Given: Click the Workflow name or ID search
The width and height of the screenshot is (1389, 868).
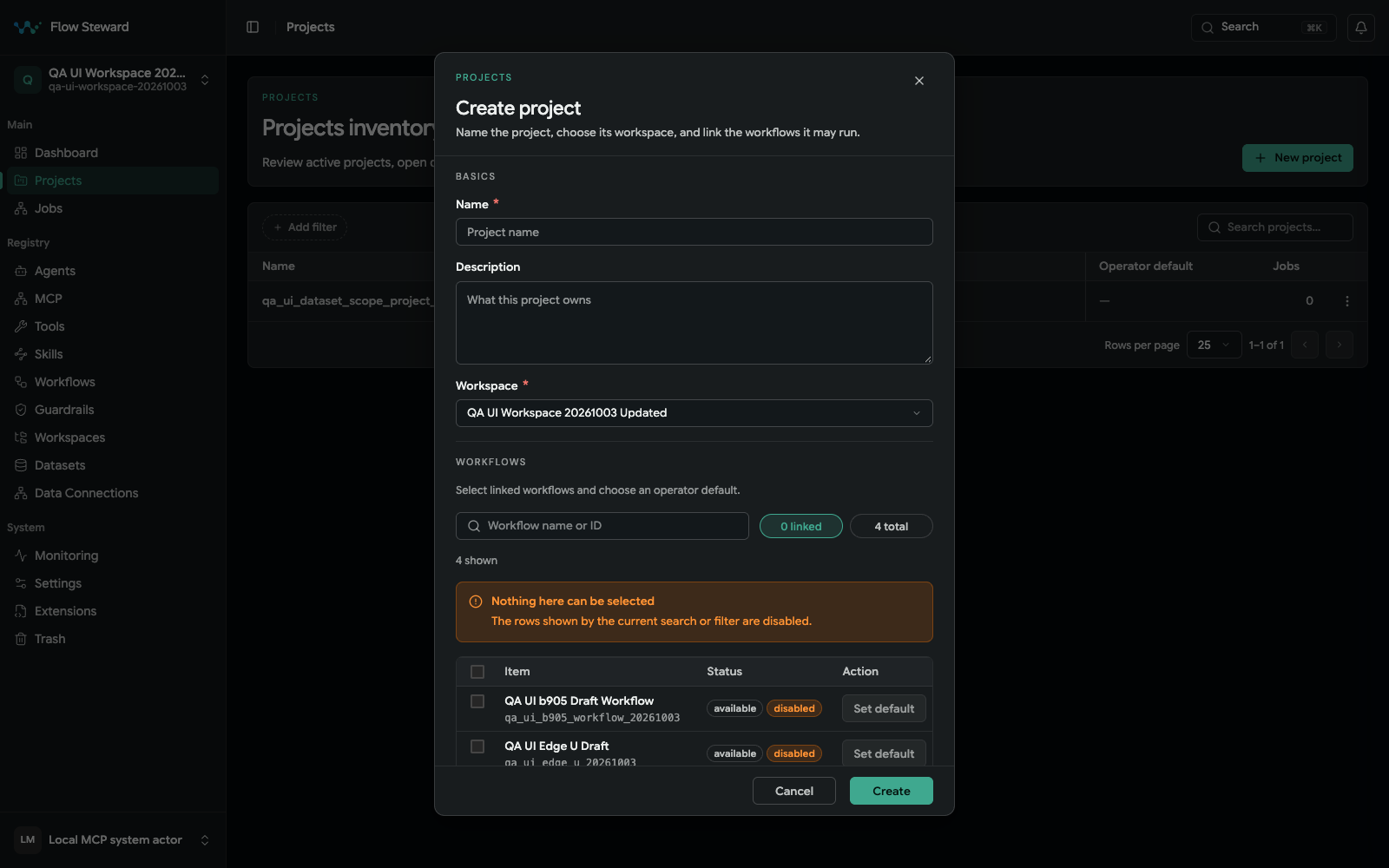Looking at the screenshot, I should click(x=602, y=526).
